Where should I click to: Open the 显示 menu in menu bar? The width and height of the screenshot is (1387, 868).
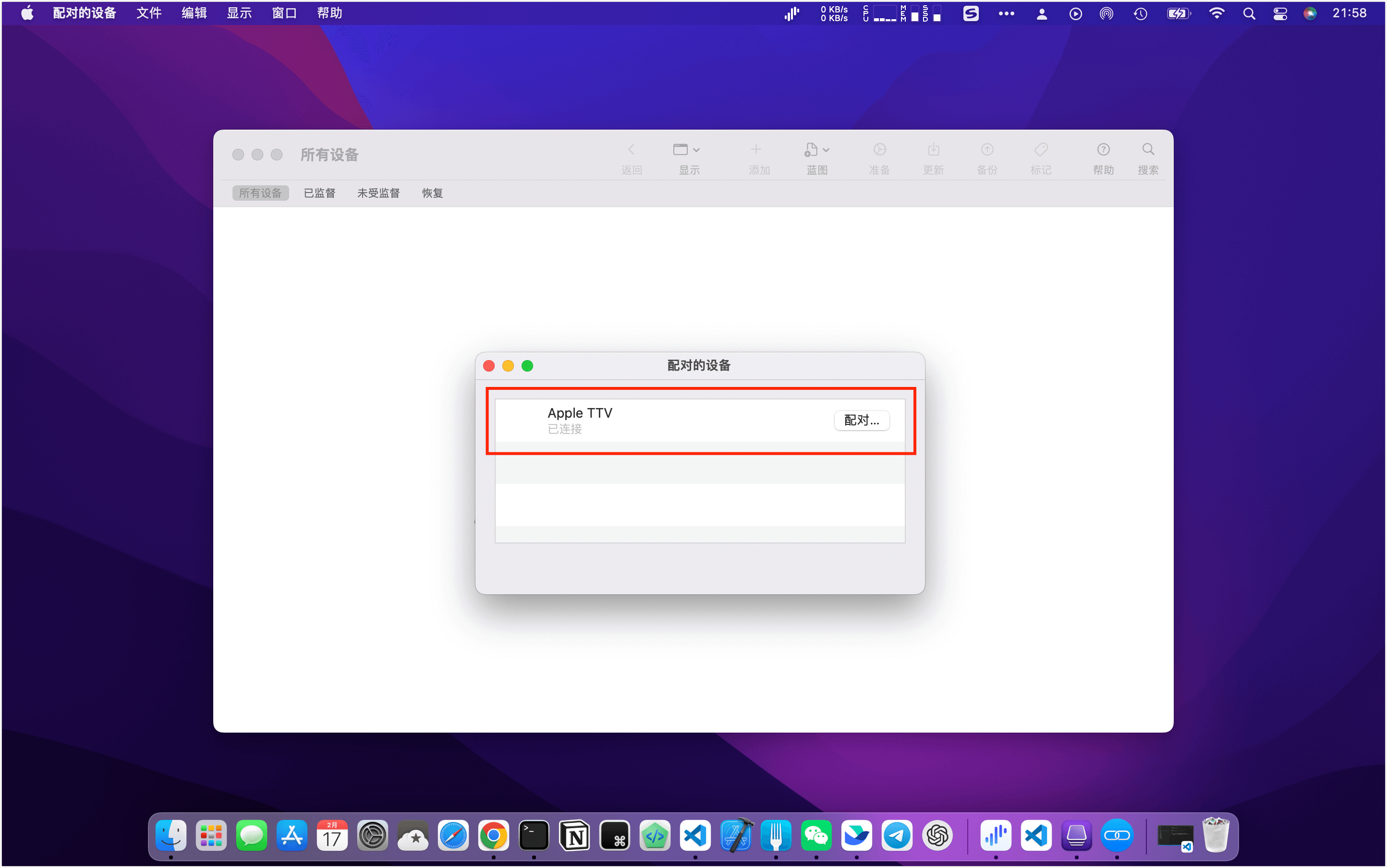point(239,13)
